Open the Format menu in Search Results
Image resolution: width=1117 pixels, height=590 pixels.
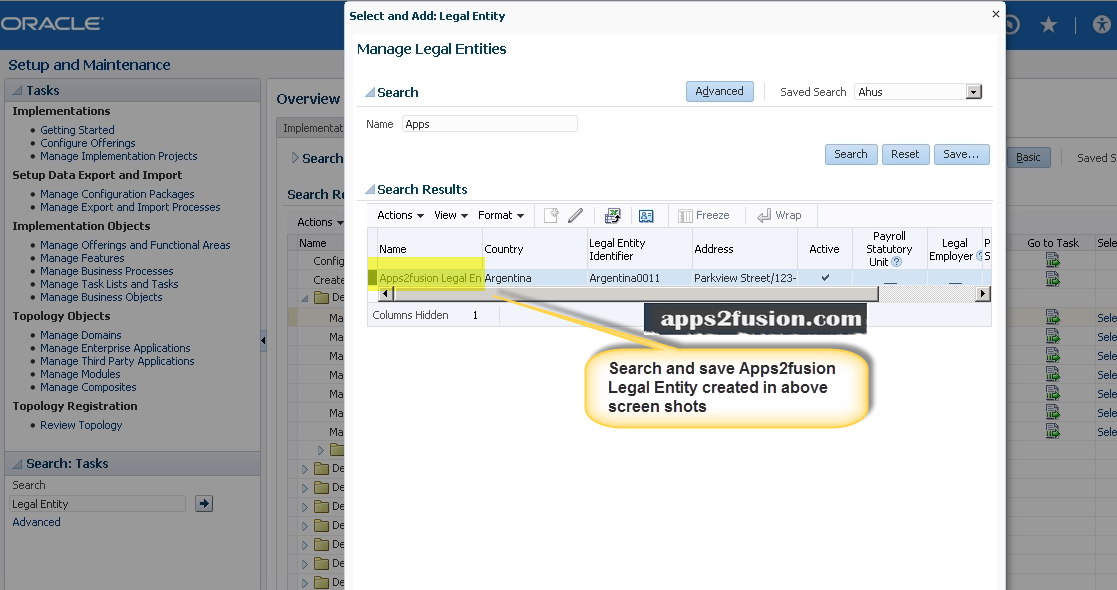(501, 215)
